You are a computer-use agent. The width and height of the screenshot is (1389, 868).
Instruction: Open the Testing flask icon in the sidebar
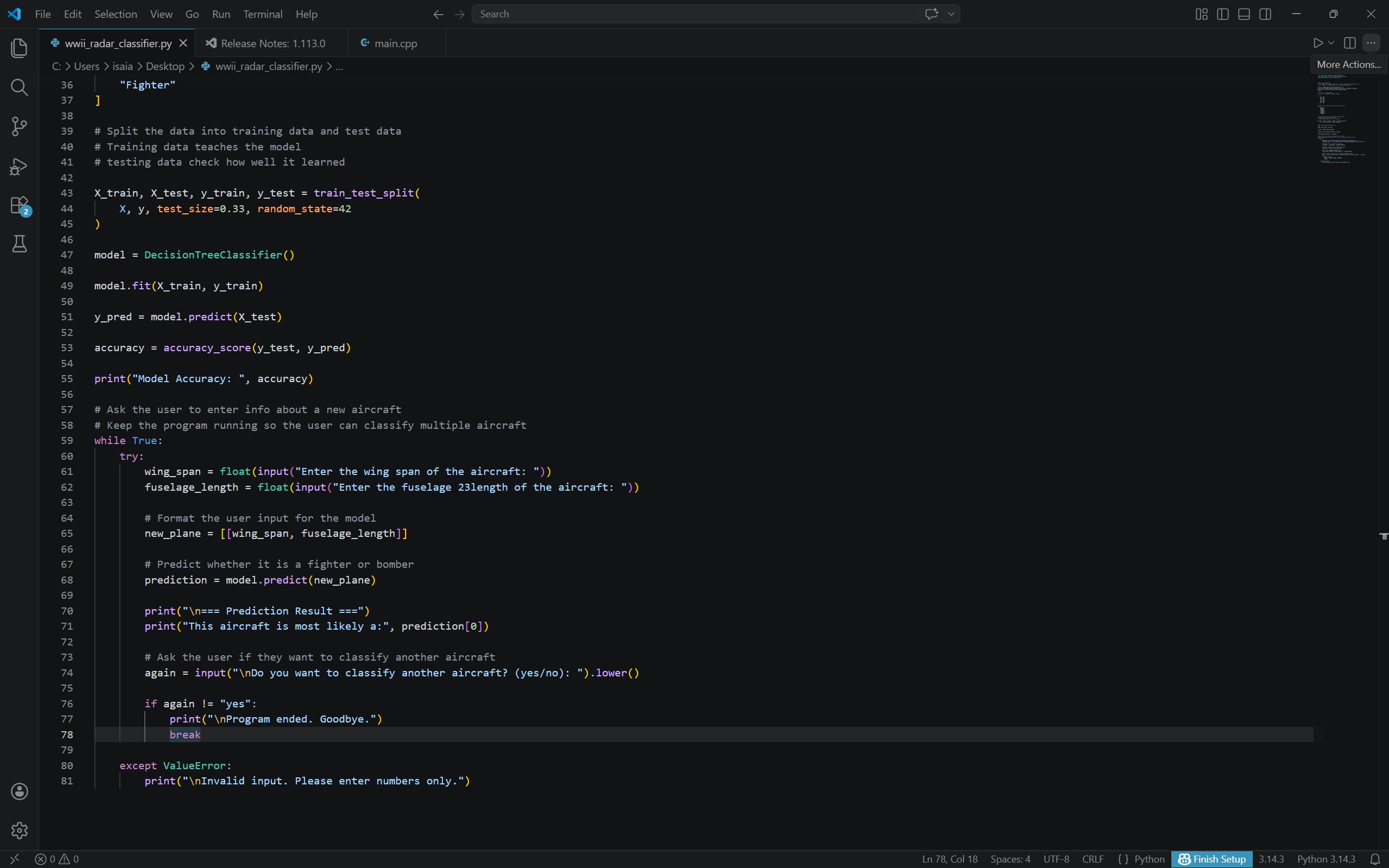(19, 244)
